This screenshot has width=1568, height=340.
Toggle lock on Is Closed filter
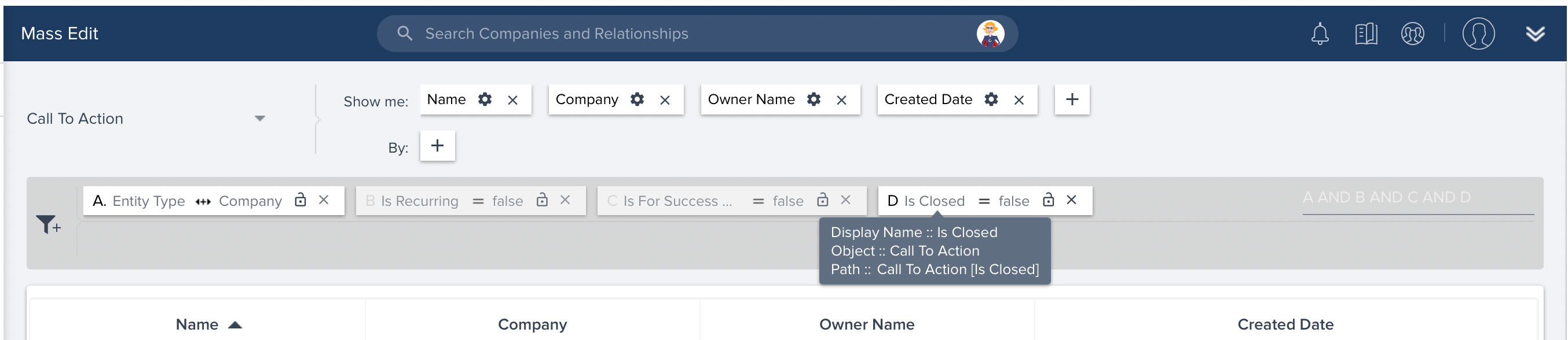pyautogui.click(x=1048, y=200)
